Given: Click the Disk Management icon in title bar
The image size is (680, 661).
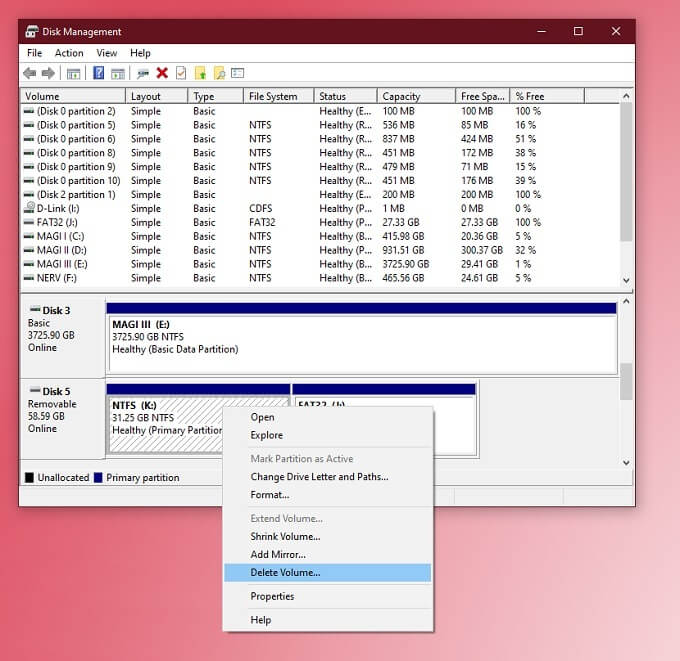Looking at the screenshot, I should [x=31, y=31].
